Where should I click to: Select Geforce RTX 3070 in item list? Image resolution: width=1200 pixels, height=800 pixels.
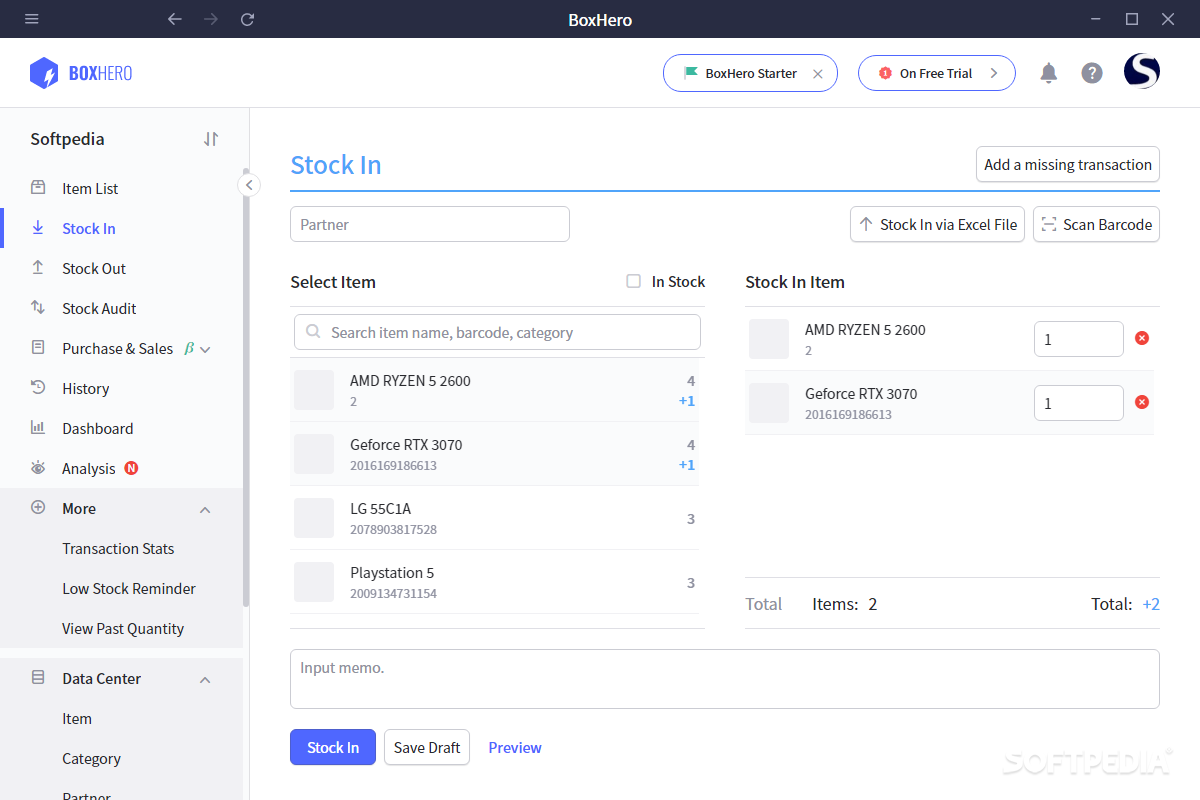[x=495, y=454]
